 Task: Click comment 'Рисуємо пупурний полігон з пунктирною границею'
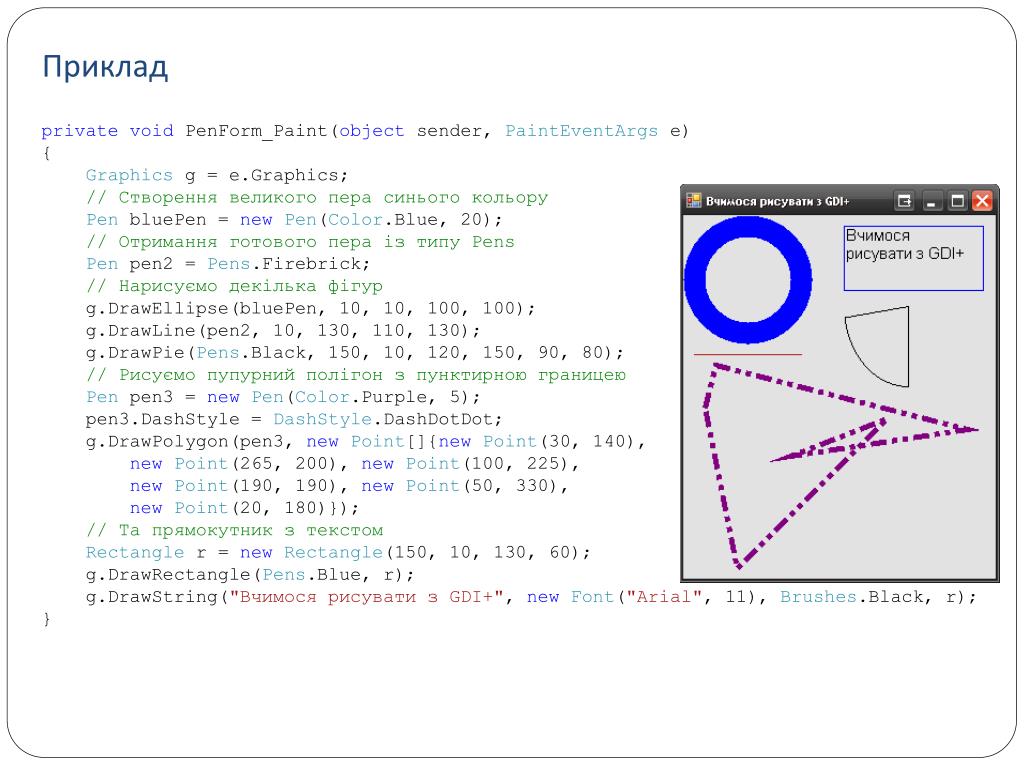[356, 376]
